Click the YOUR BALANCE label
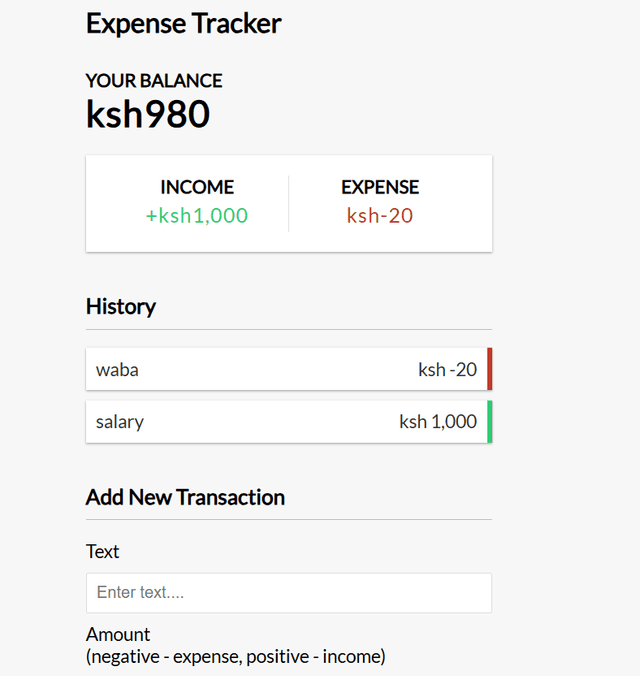640x676 pixels. pos(154,81)
